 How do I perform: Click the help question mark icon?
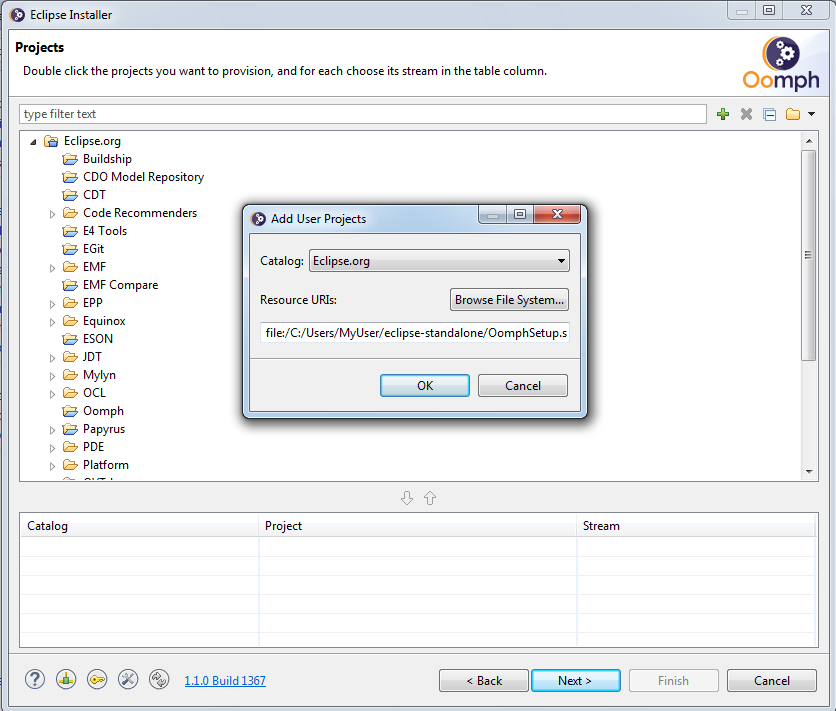pyautogui.click(x=35, y=680)
